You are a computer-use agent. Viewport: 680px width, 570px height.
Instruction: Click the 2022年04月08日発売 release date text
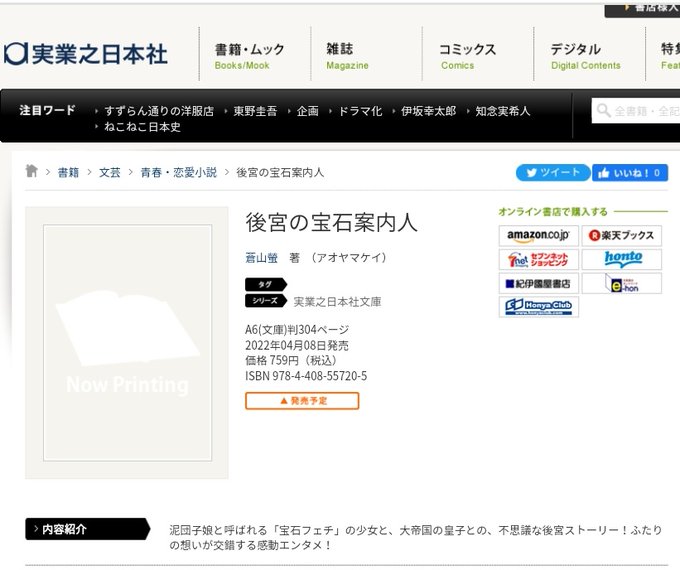[297, 345]
